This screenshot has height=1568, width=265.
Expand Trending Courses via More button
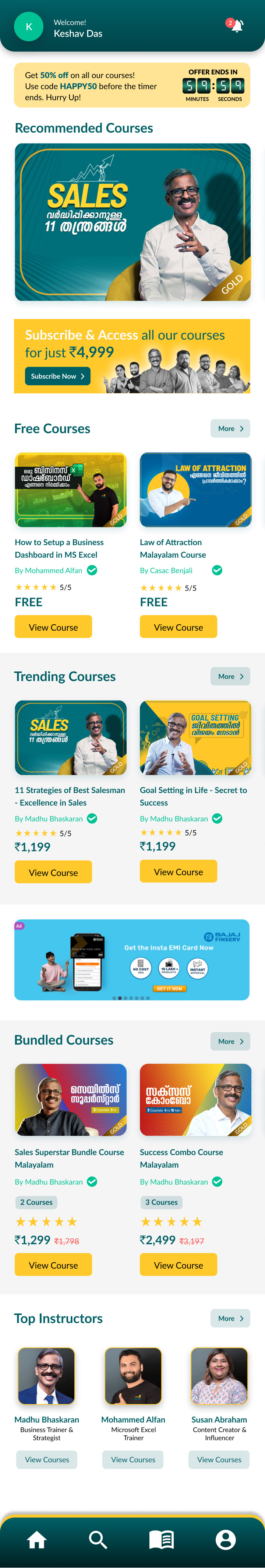click(230, 676)
